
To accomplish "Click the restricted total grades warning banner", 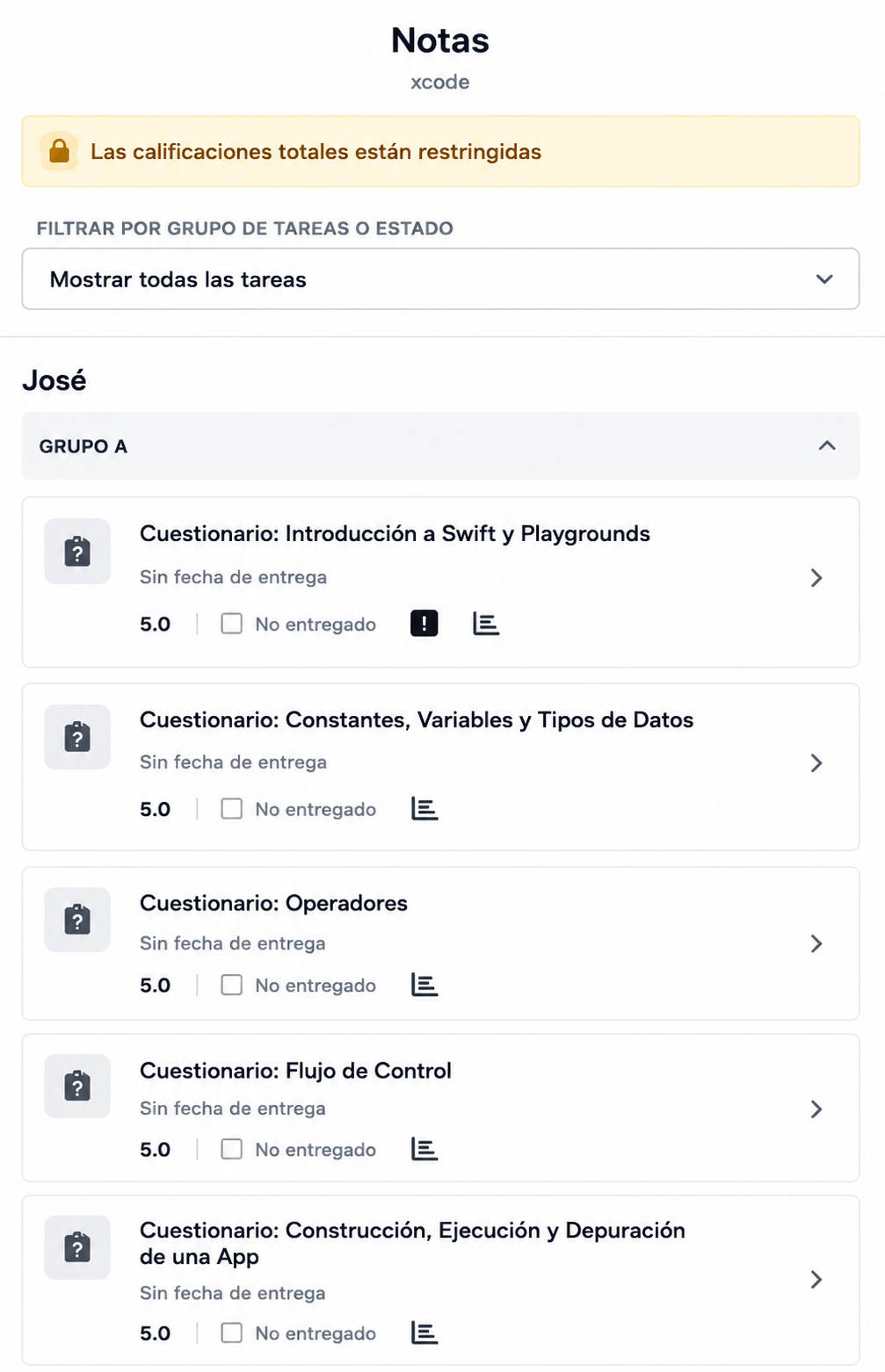I will point(440,151).
